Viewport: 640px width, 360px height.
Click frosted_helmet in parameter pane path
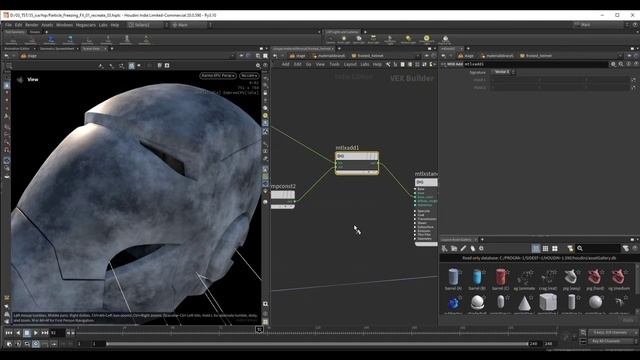click(x=536, y=56)
